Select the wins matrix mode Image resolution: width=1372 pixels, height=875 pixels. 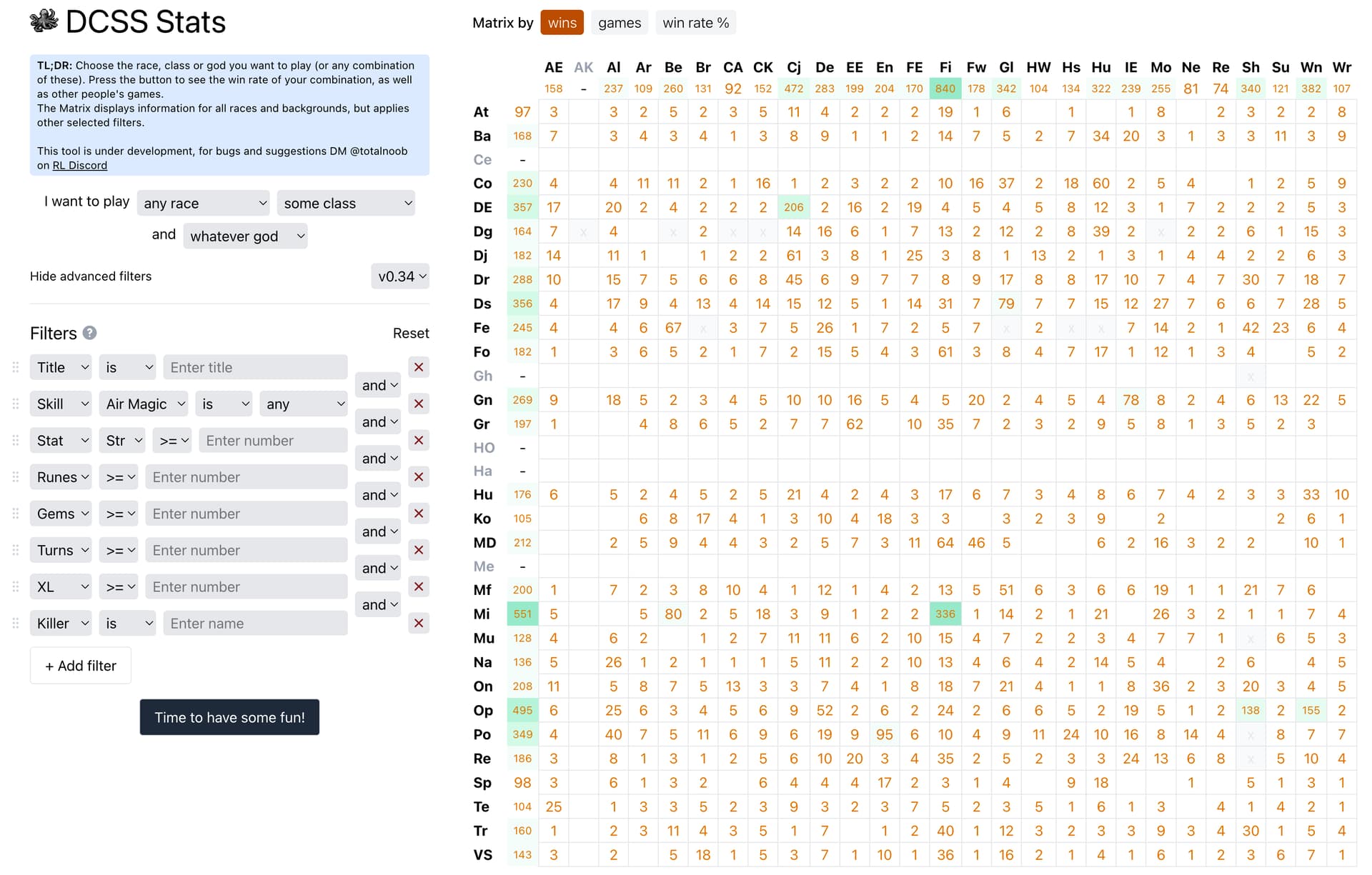562,23
